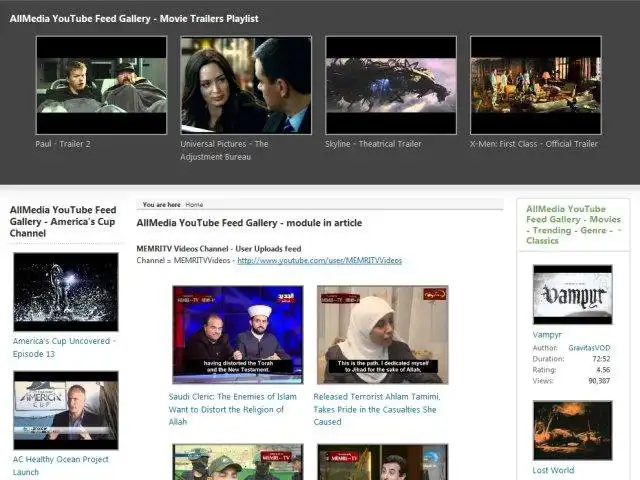Click the GravitasVOD author link
The height and width of the screenshot is (480, 640).
589,348
